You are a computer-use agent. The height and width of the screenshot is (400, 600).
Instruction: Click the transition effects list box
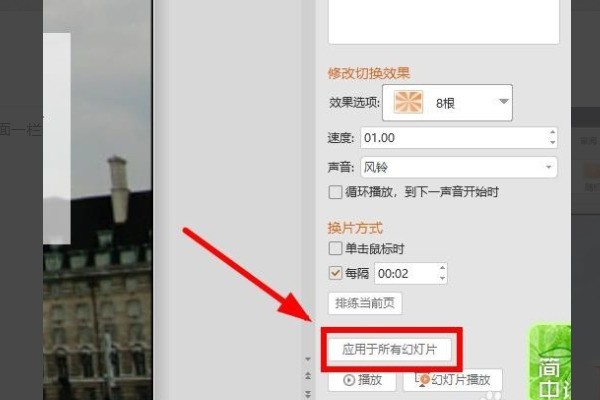443,22
